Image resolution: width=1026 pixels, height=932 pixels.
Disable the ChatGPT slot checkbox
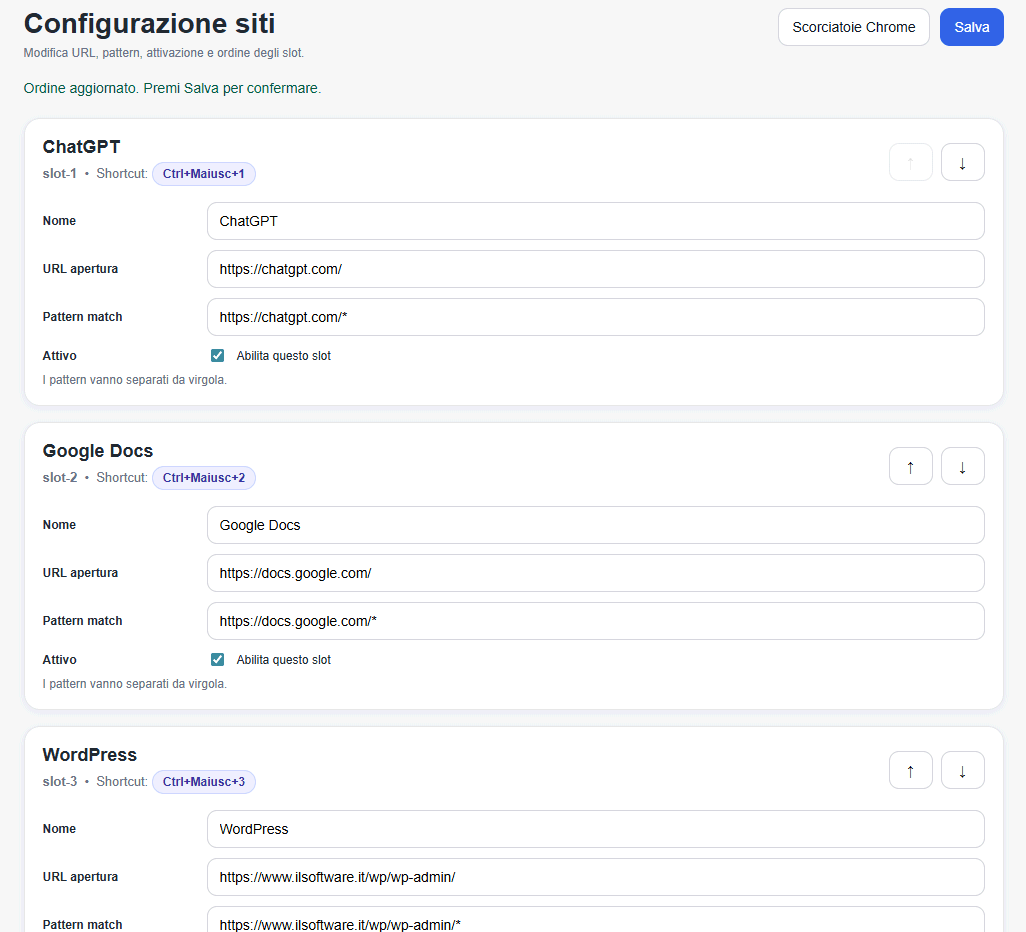pyautogui.click(x=217, y=356)
